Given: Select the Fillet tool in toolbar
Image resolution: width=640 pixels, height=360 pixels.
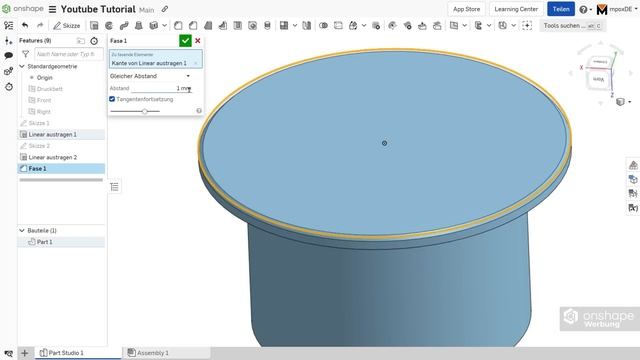Looking at the screenshot, I should (x=178, y=26).
